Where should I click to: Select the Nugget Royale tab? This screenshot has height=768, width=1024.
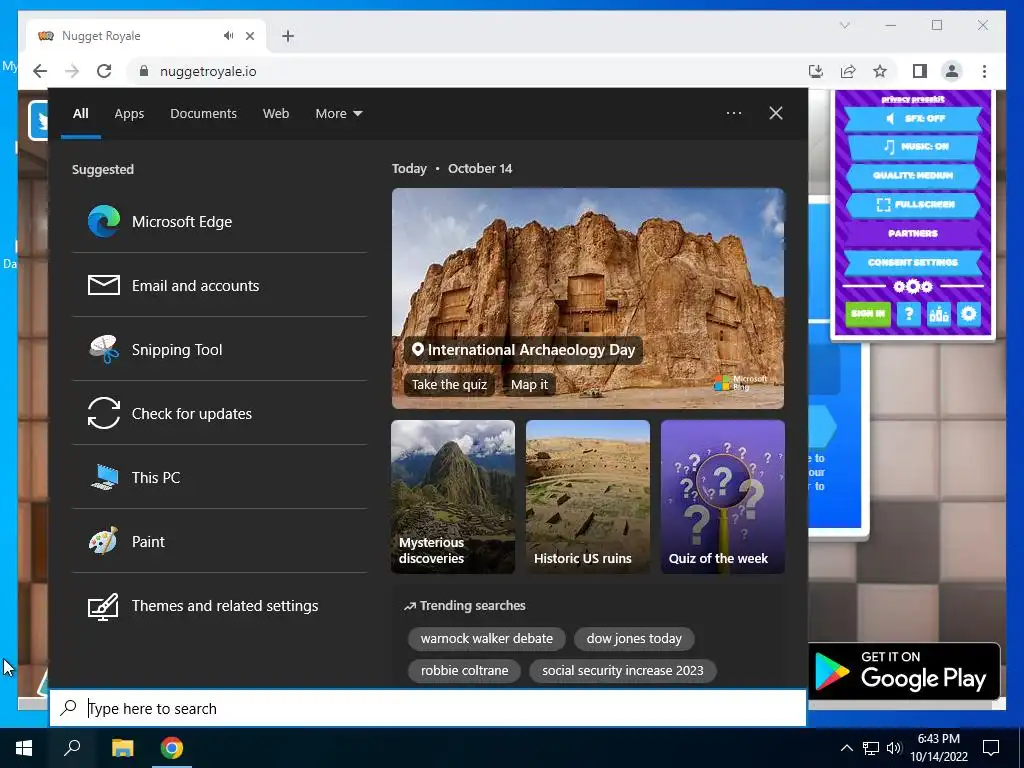pyautogui.click(x=146, y=36)
